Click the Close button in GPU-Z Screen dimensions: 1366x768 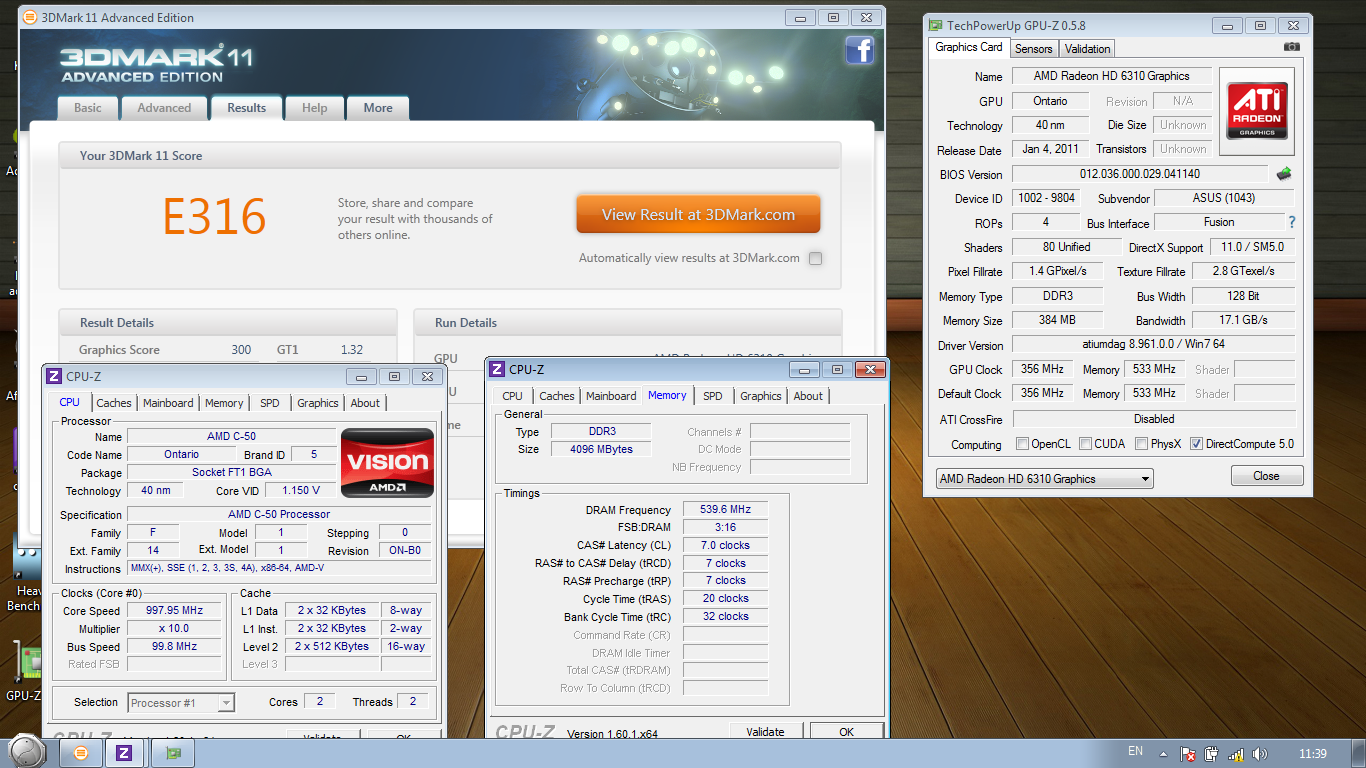click(x=1266, y=476)
